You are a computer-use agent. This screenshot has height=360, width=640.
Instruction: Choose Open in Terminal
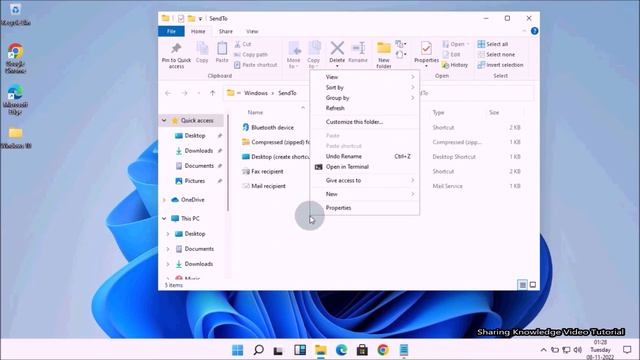[365, 167]
